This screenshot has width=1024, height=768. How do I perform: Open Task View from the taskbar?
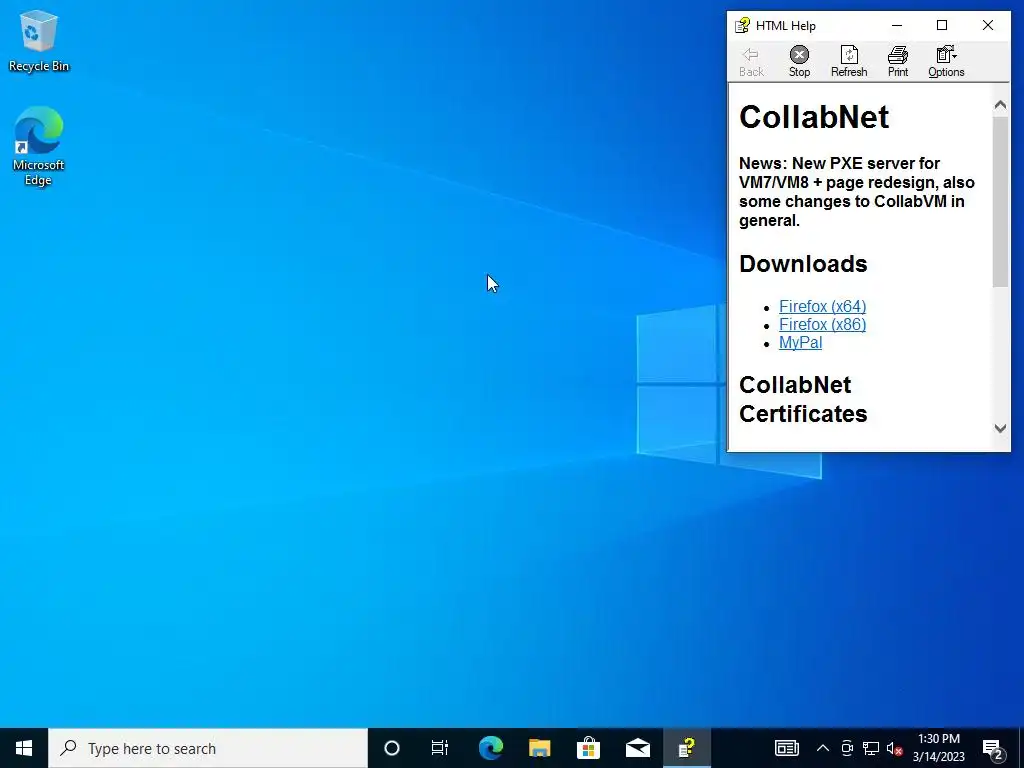(440, 748)
